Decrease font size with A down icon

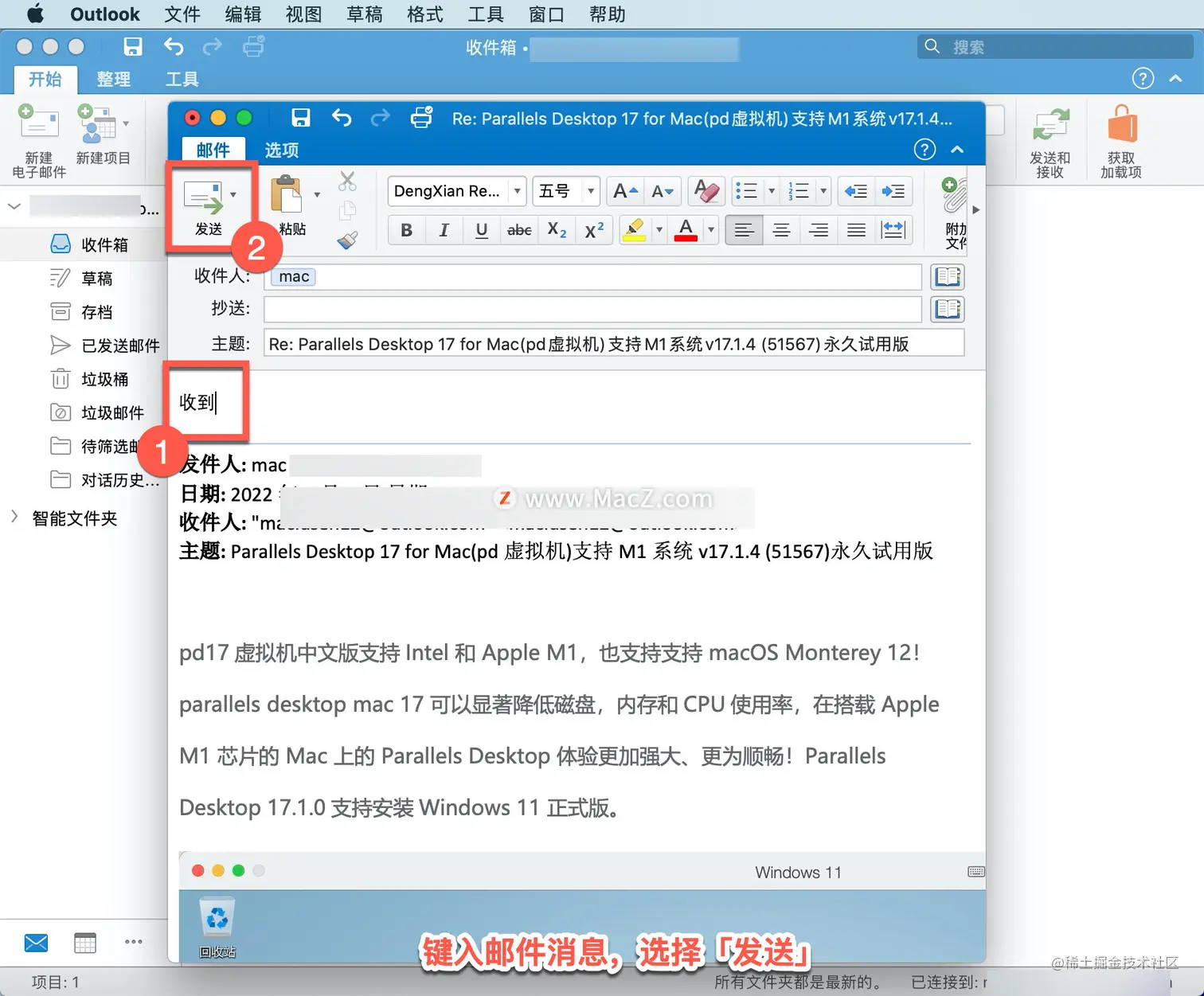pos(663,191)
